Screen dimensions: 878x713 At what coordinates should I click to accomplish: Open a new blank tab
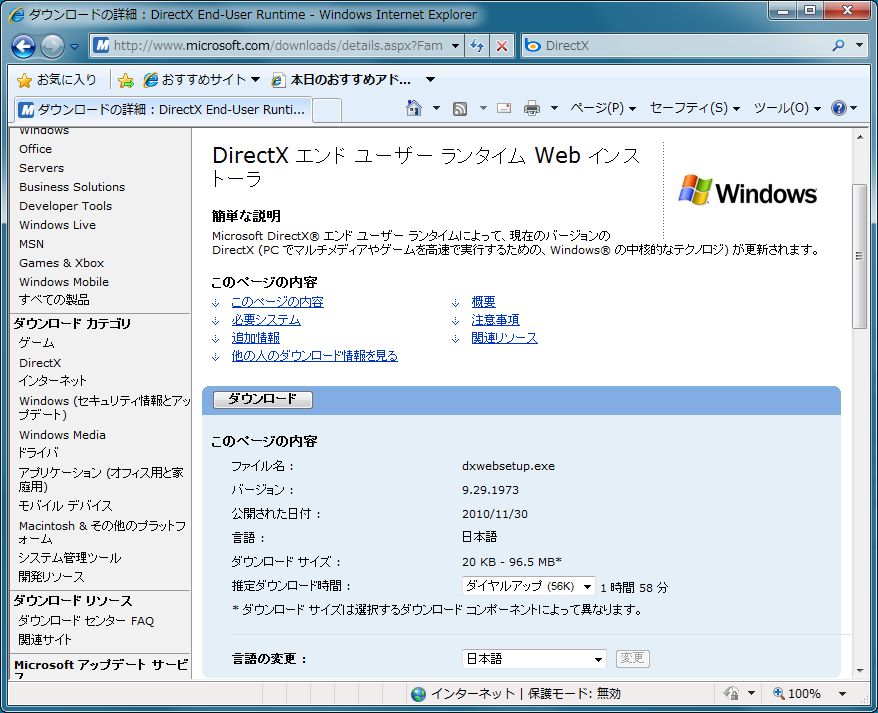(327, 110)
